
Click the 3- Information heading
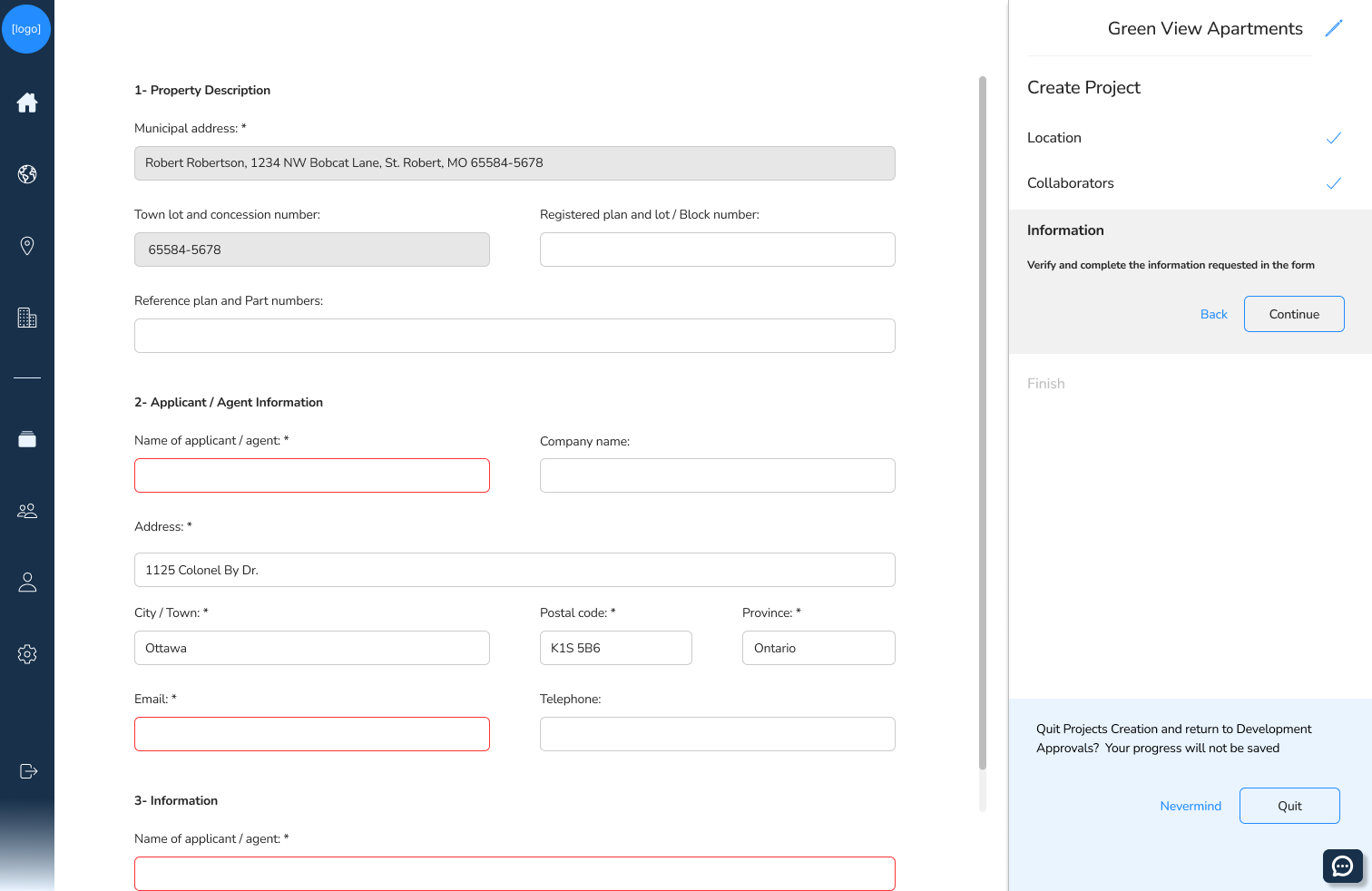[x=176, y=800]
